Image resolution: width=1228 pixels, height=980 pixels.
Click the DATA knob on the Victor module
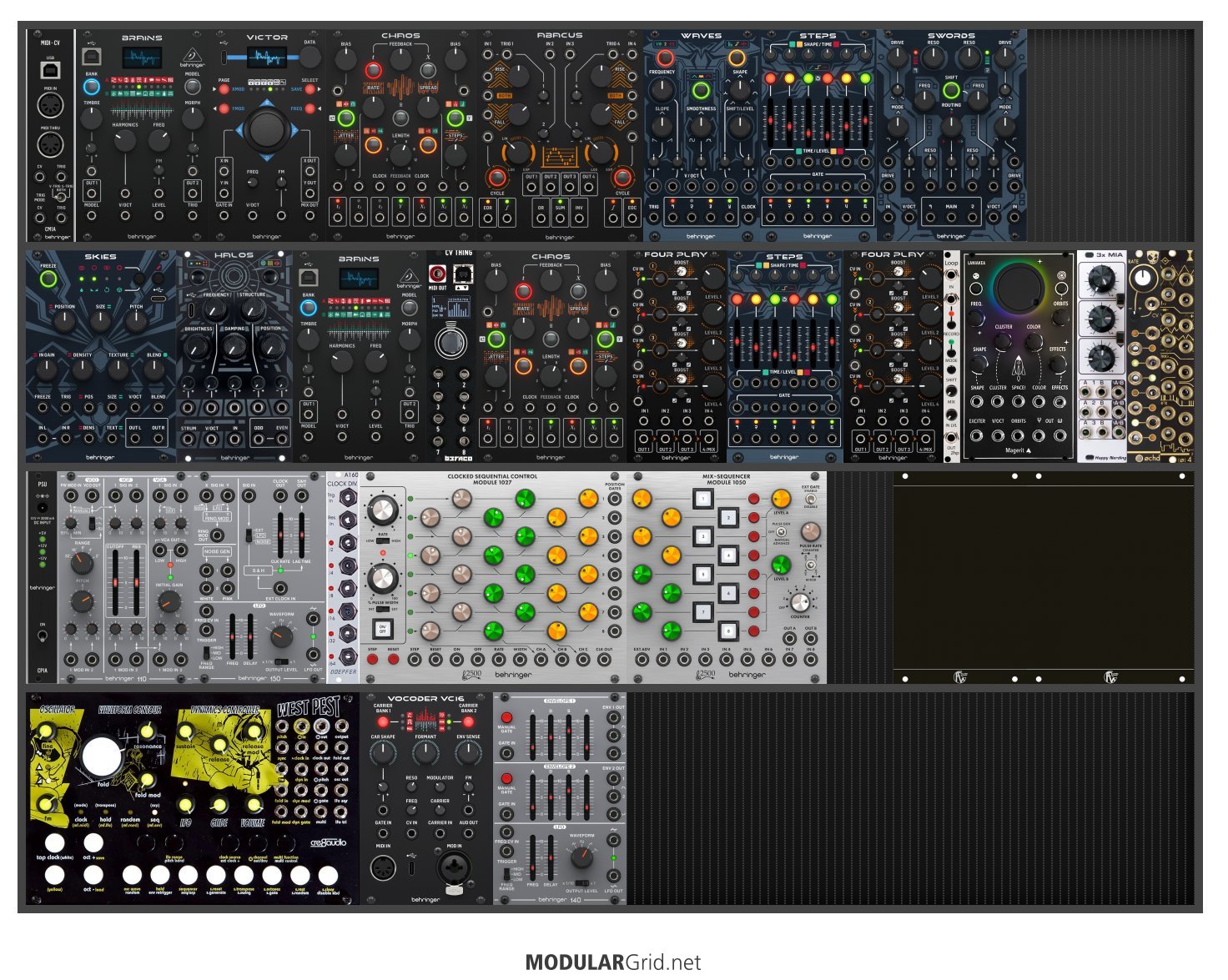310,57
